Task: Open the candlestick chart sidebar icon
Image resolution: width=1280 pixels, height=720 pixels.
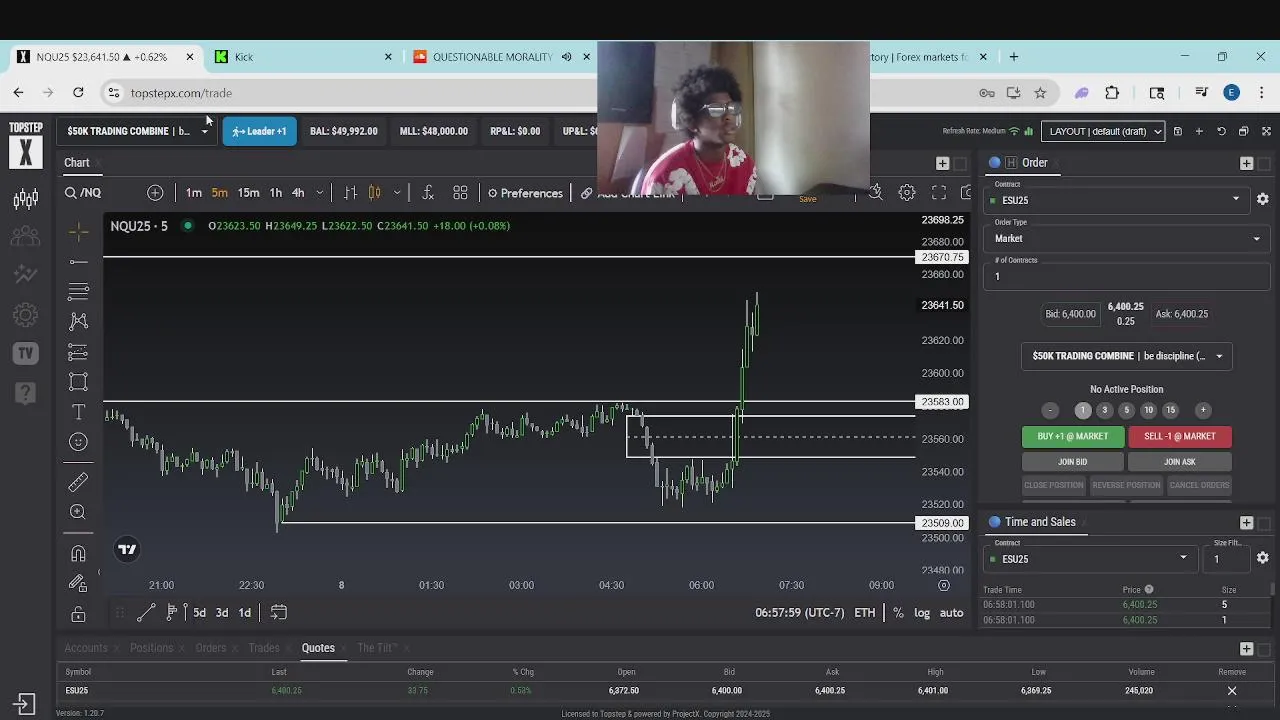Action: click(x=25, y=199)
